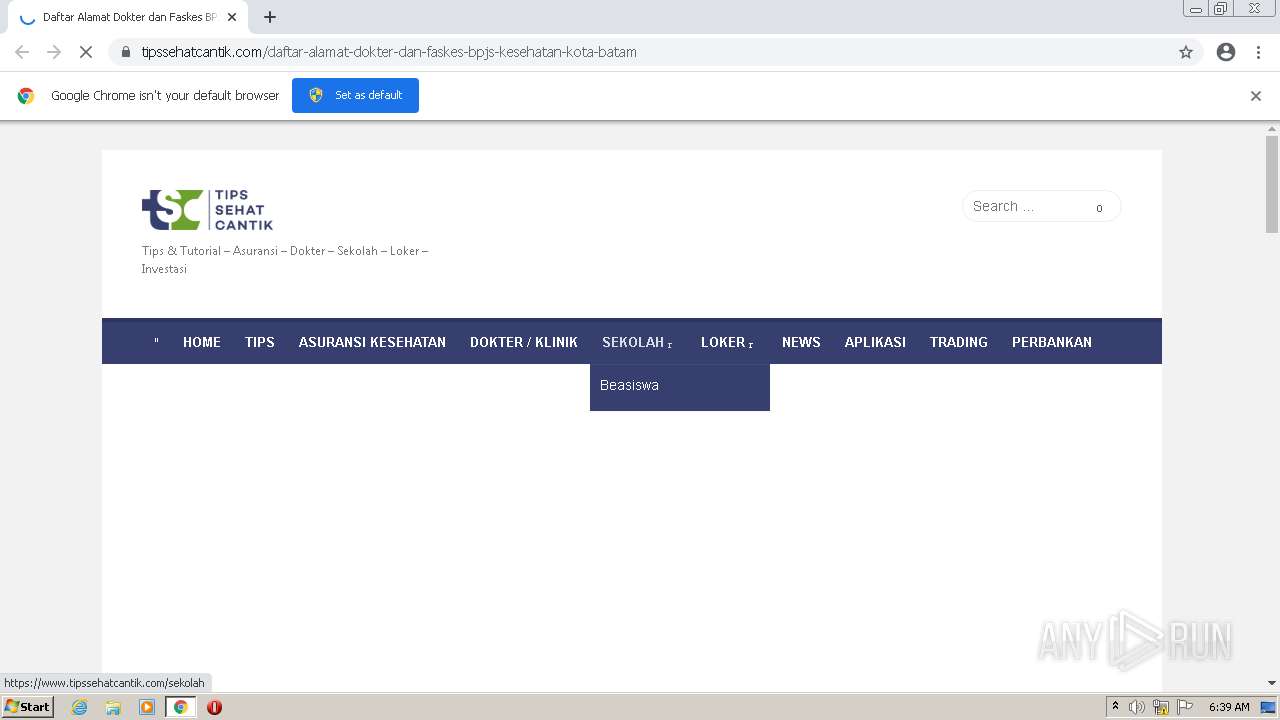
Task: Click the Tips Sehat Cantik logo
Action: (207, 210)
